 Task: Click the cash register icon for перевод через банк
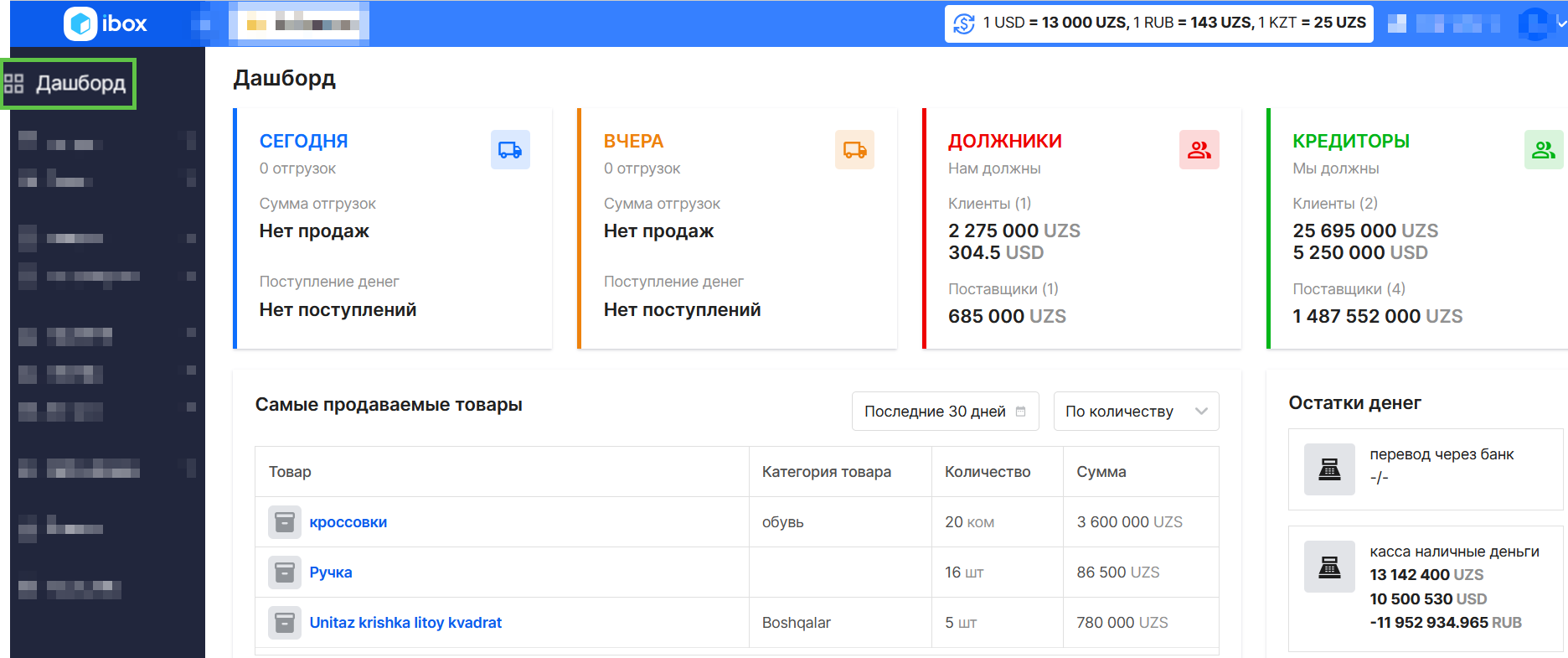pos(1329,469)
